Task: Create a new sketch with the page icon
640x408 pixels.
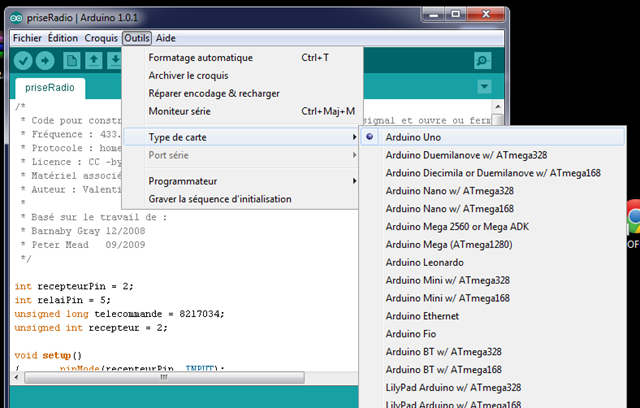Action: tap(72, 61)
